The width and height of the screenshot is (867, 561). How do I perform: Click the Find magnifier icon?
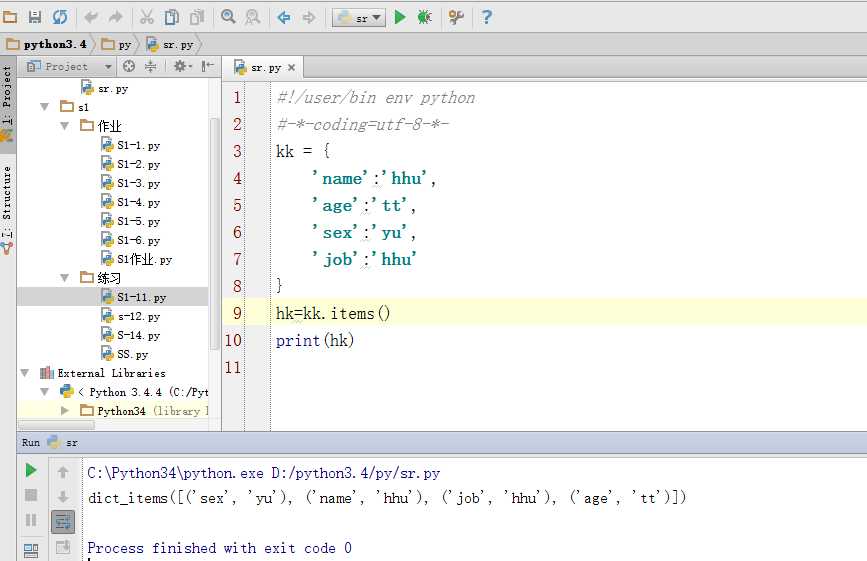(228, 17)
